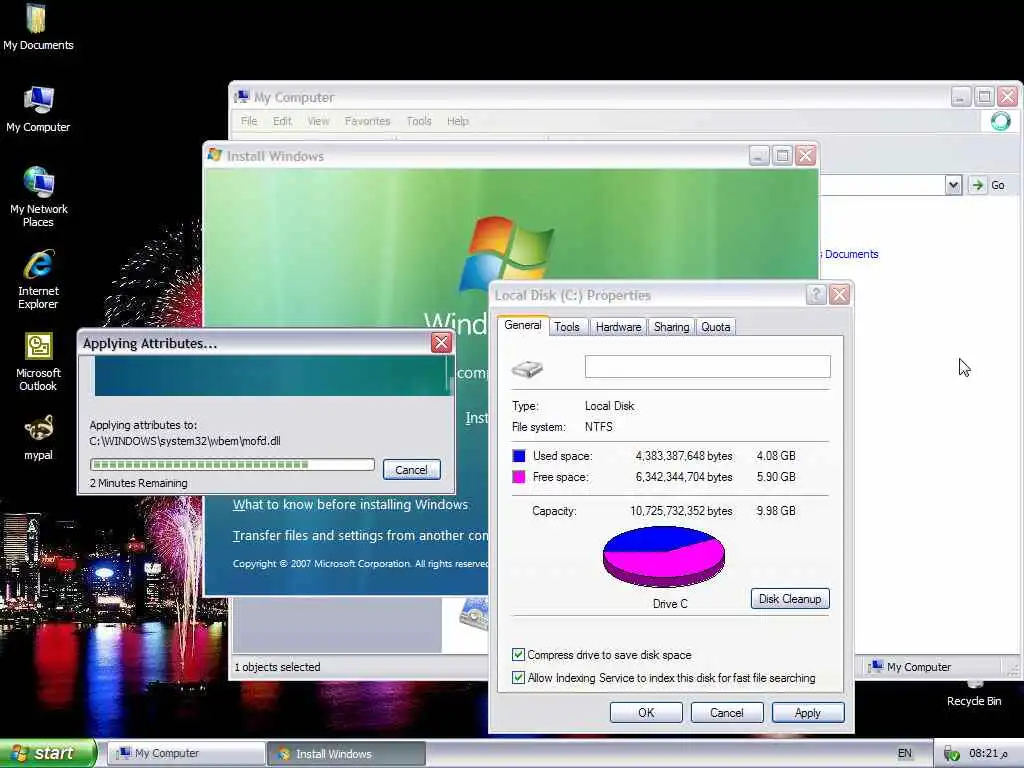Open the View menu in My Computer
The image size is (1024, 768).
coord(318,121)
